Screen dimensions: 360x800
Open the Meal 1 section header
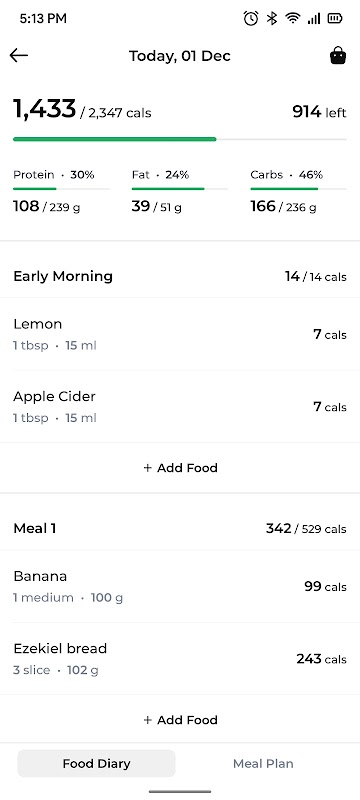click(180, 529)
